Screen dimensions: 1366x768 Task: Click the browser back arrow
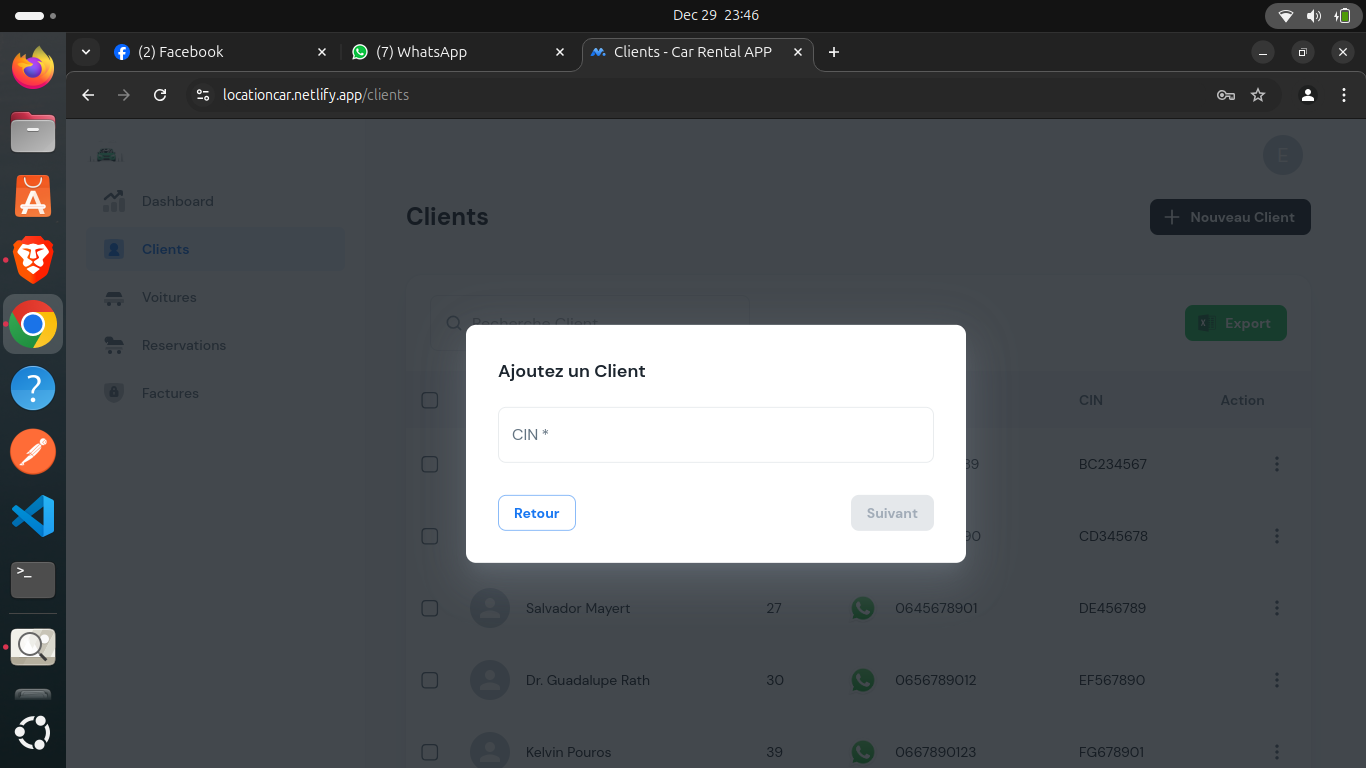click(x=88, y=95)
